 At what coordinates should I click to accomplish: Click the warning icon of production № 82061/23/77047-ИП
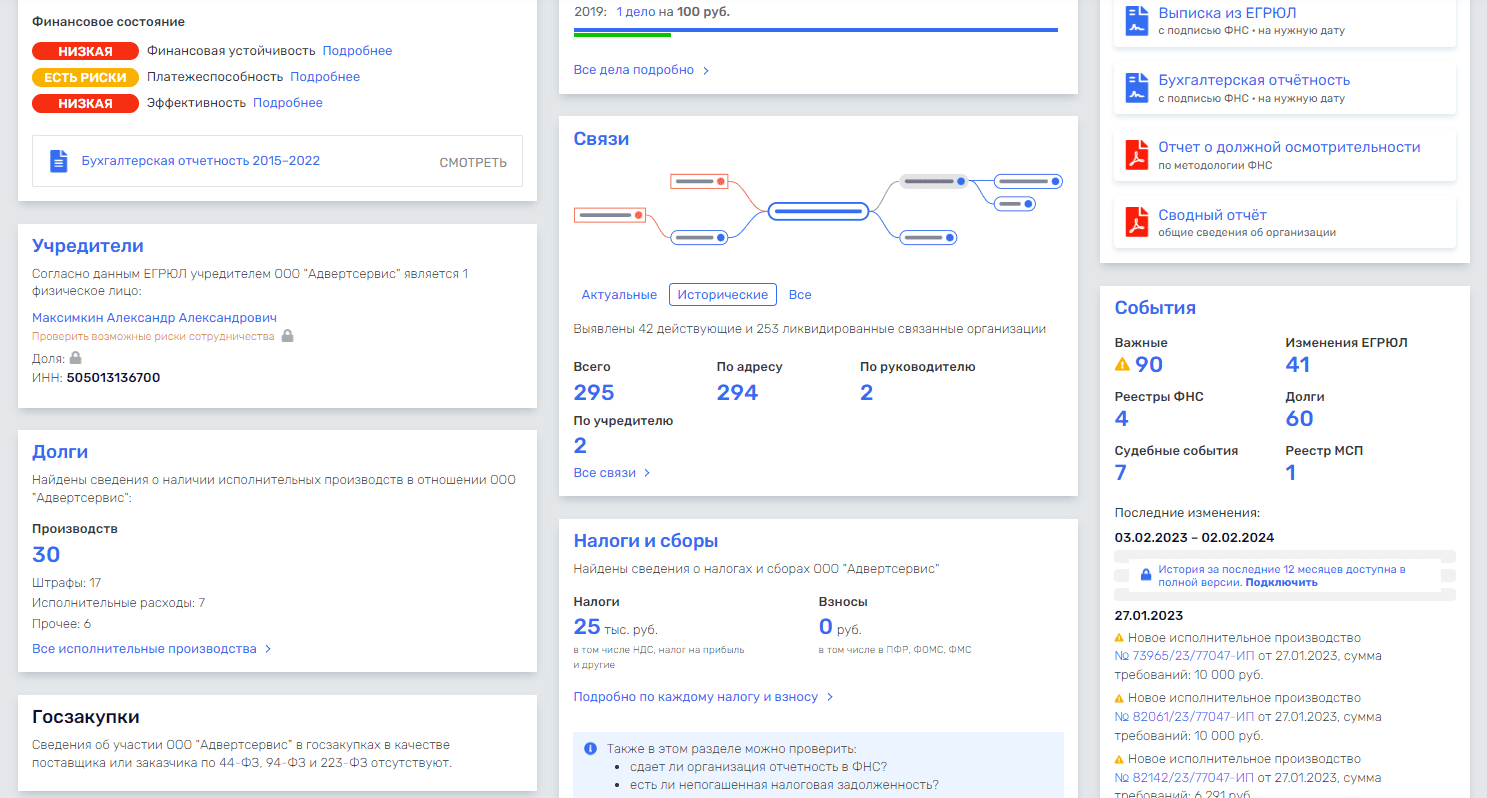1120,698
